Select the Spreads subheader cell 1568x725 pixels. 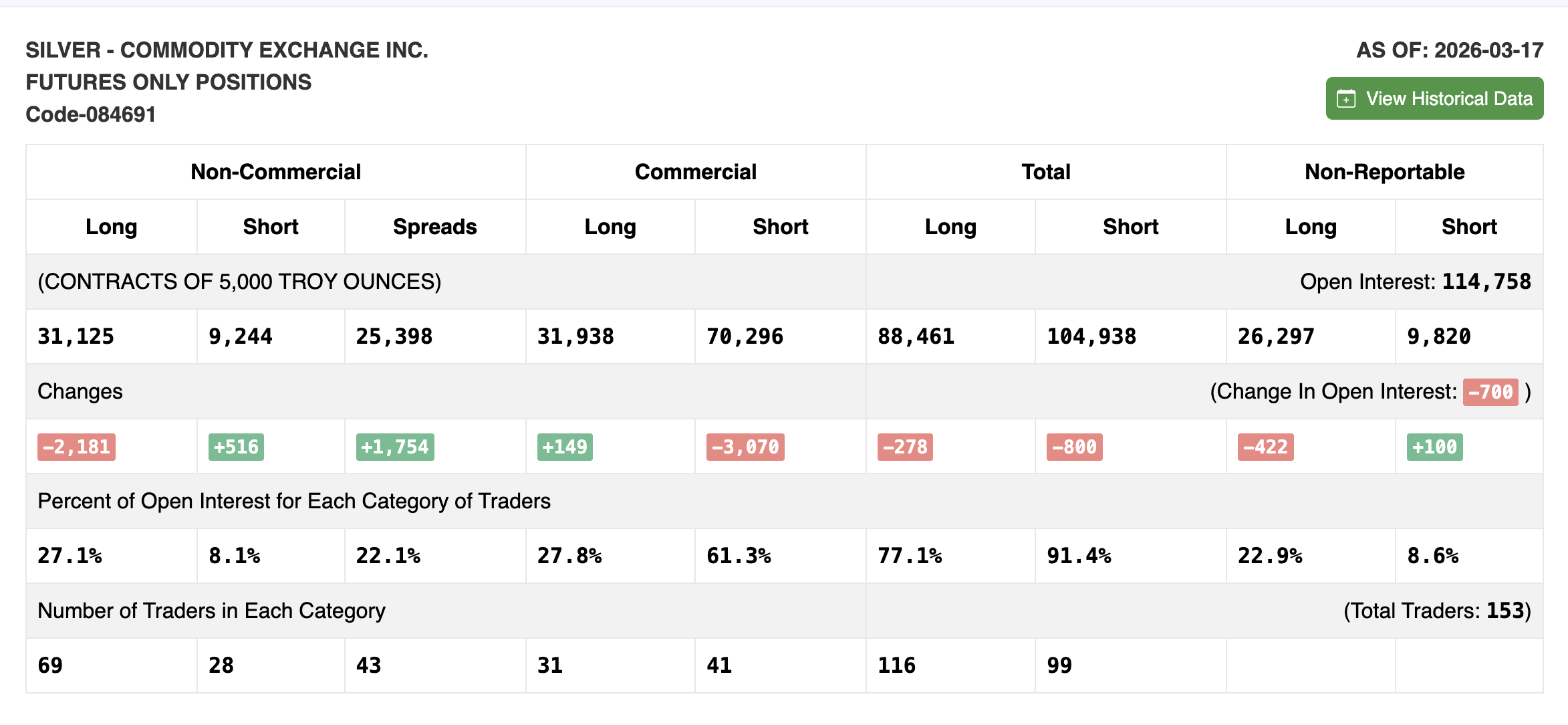click(434, 227)
